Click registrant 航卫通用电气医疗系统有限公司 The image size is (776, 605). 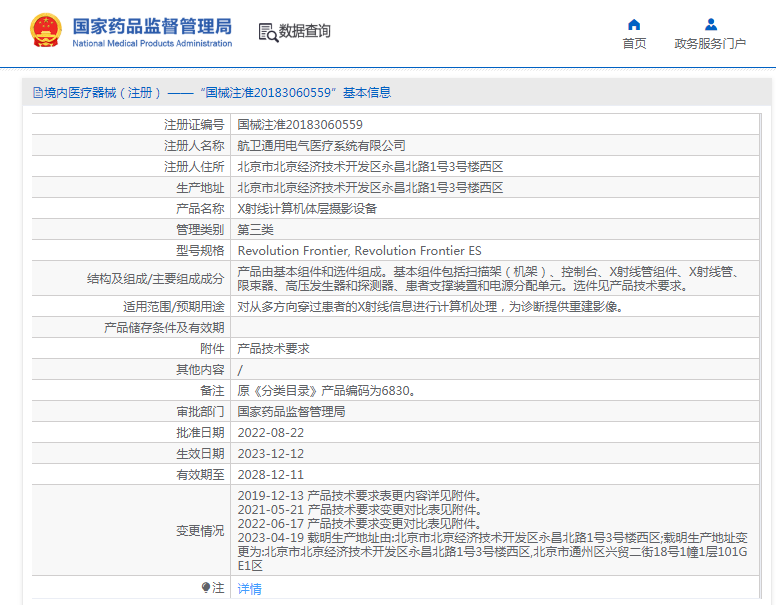[321, 146]
